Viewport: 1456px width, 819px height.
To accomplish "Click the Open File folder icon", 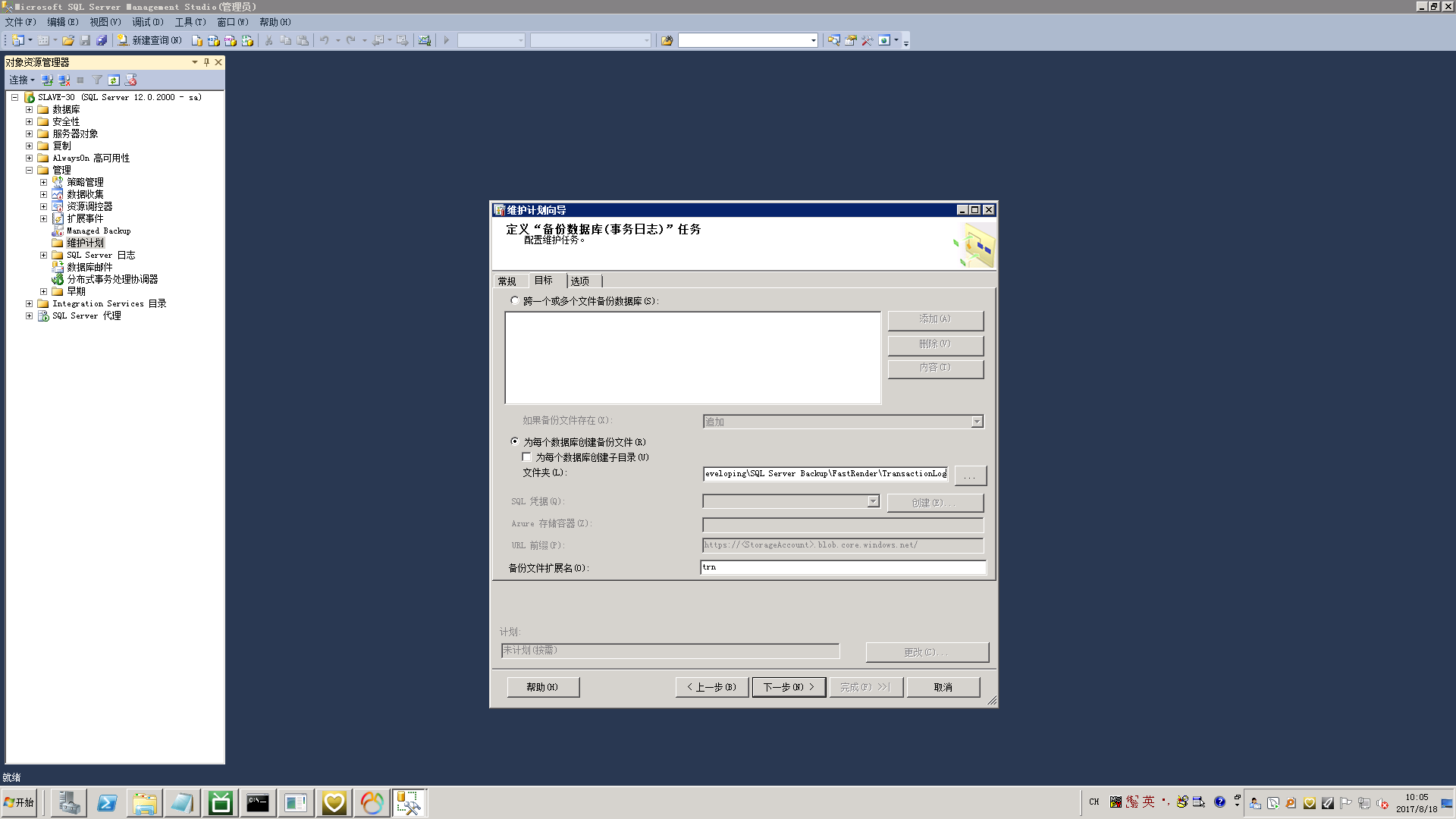I will tap(68, 40).
